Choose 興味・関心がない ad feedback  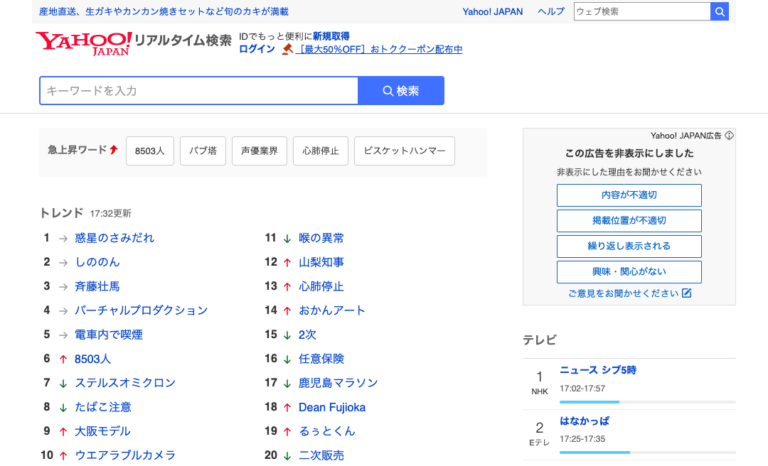point(629,271)
